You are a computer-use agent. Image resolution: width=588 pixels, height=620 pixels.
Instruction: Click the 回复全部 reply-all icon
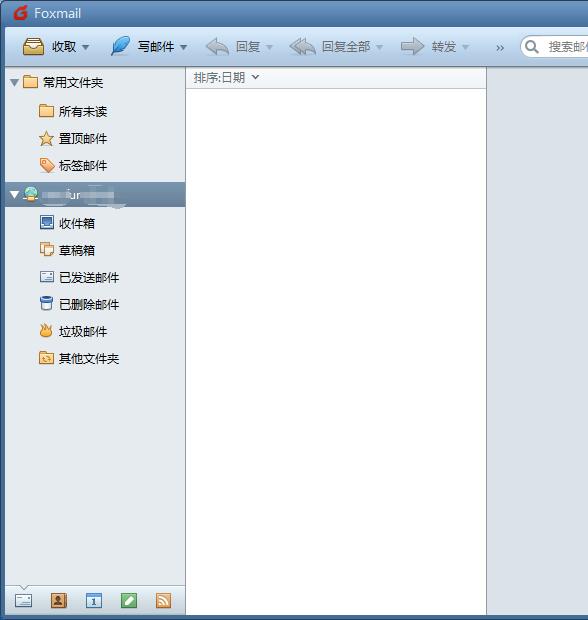303,47
